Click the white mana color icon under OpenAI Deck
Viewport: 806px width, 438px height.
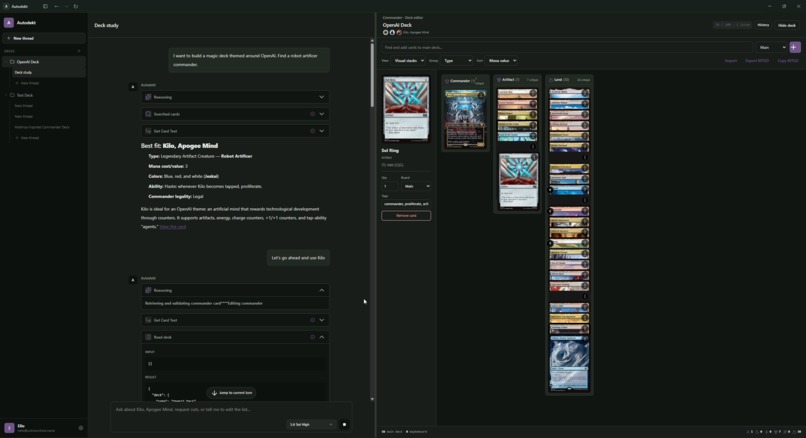[386, 32]
